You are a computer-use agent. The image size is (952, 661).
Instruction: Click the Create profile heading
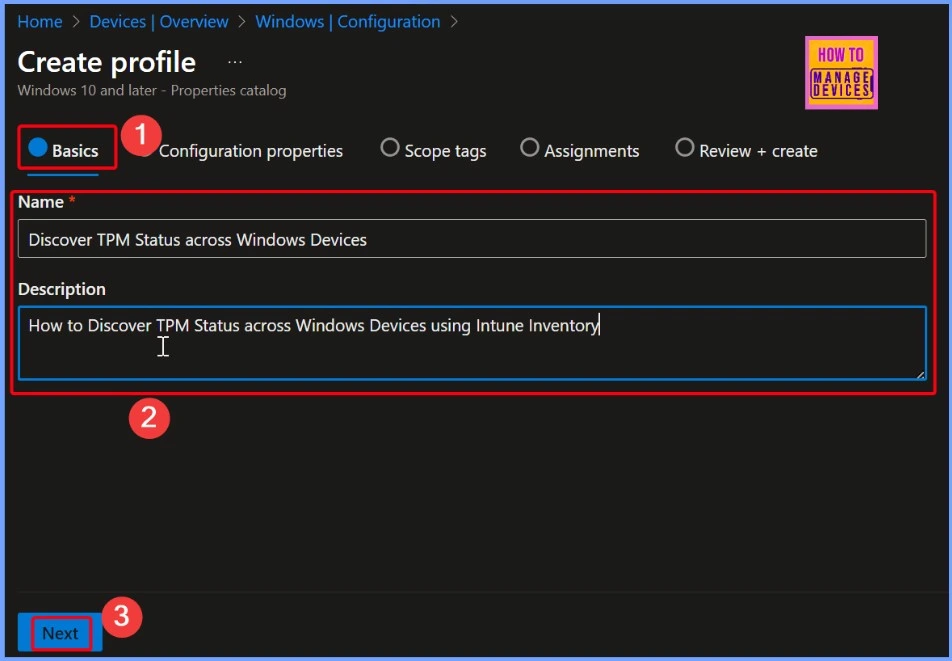tap(107, 62)
